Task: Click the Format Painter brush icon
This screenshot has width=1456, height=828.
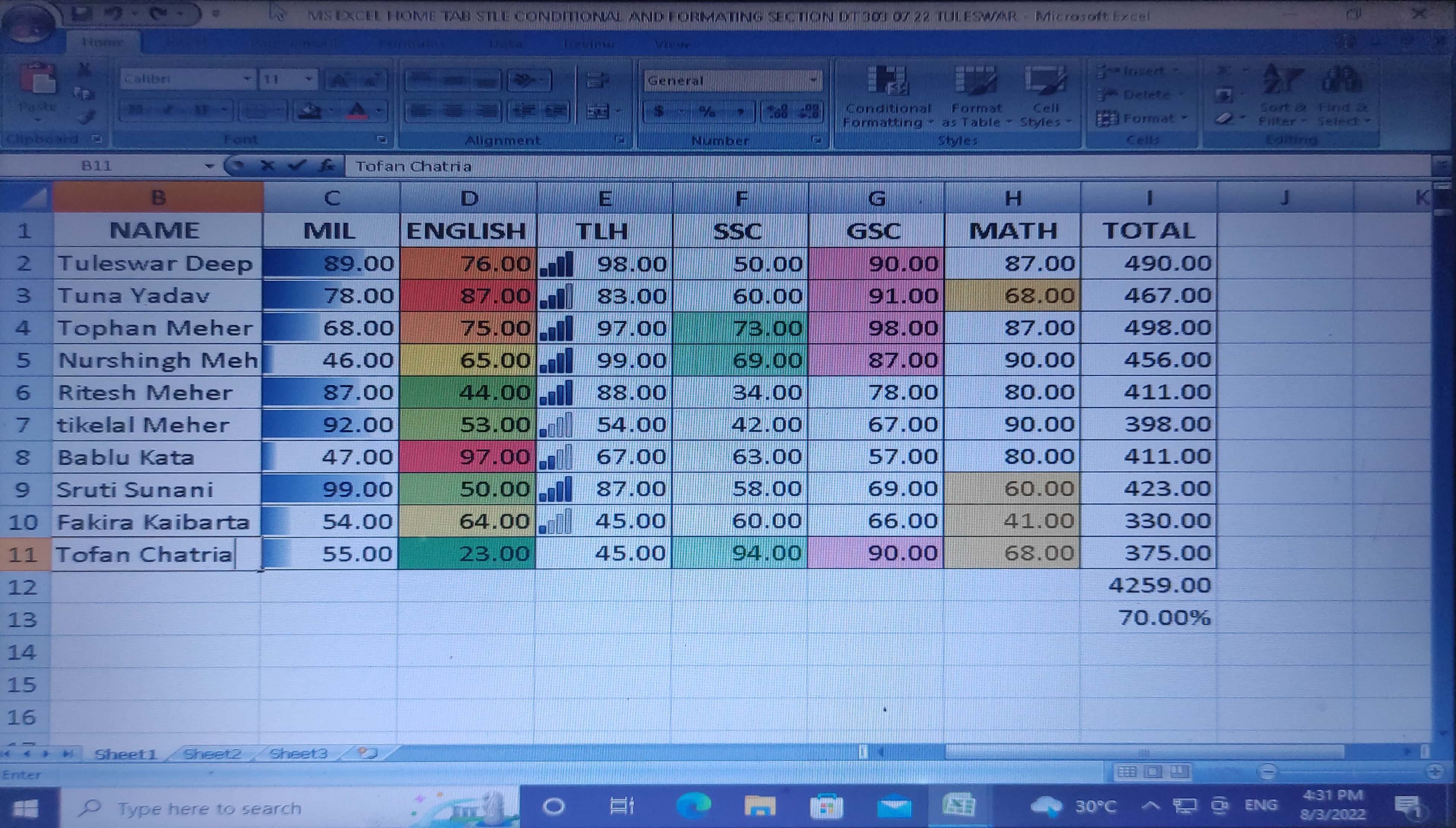Action: click(86, 117)
